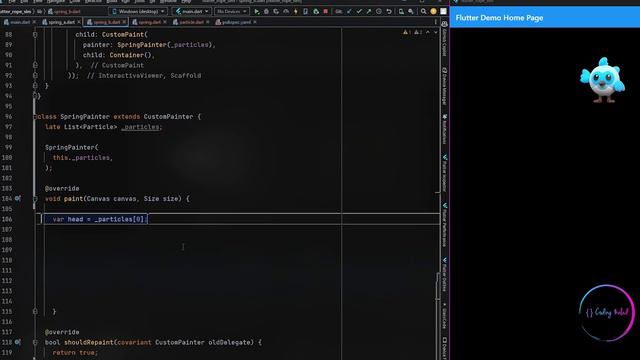
Task: Click the Git push arrow icon
Action: (369, 11)
